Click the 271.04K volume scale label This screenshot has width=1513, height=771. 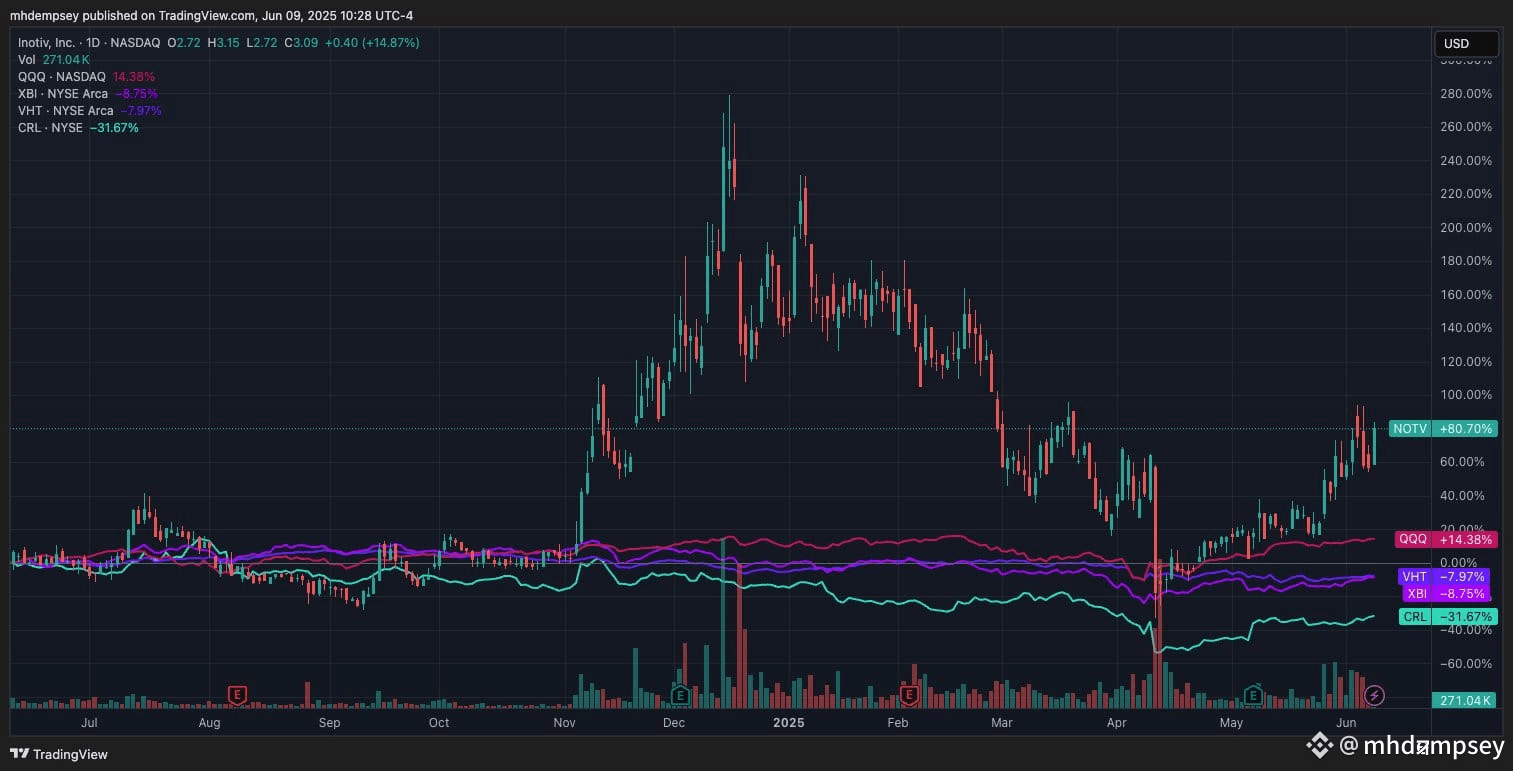(x=1466, y=700)
